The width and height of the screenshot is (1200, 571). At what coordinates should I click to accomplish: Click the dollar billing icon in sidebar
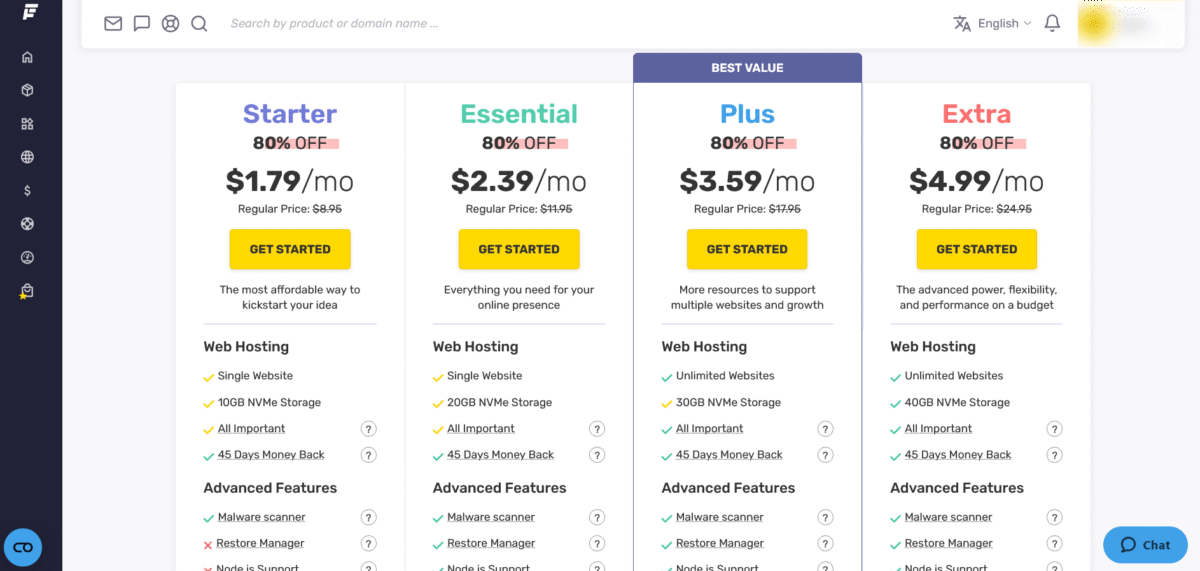(x=28, y=190)
